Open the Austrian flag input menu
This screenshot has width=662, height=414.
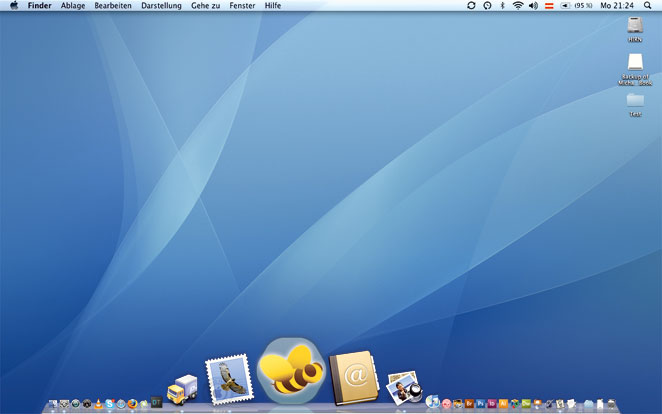(549, 6)
